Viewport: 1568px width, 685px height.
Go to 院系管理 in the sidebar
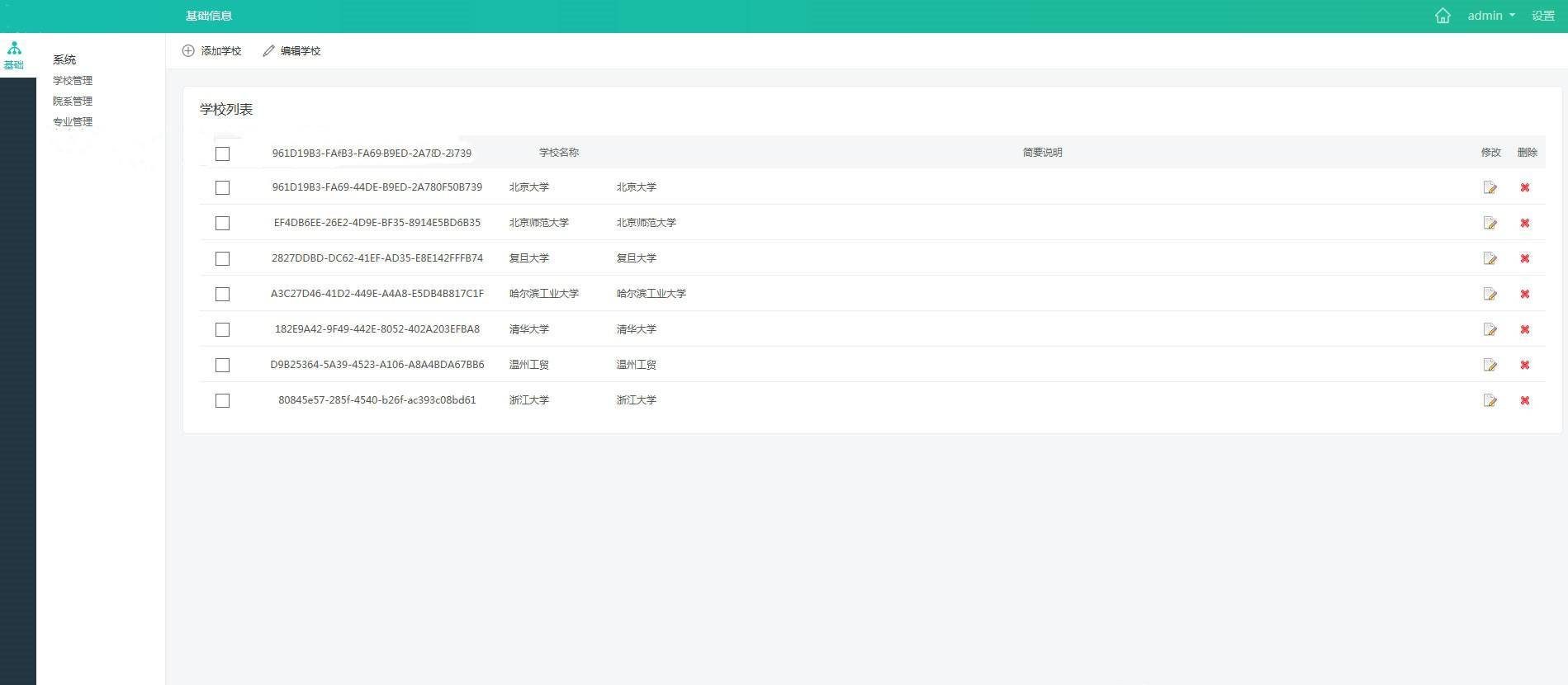tap(73, 101)
